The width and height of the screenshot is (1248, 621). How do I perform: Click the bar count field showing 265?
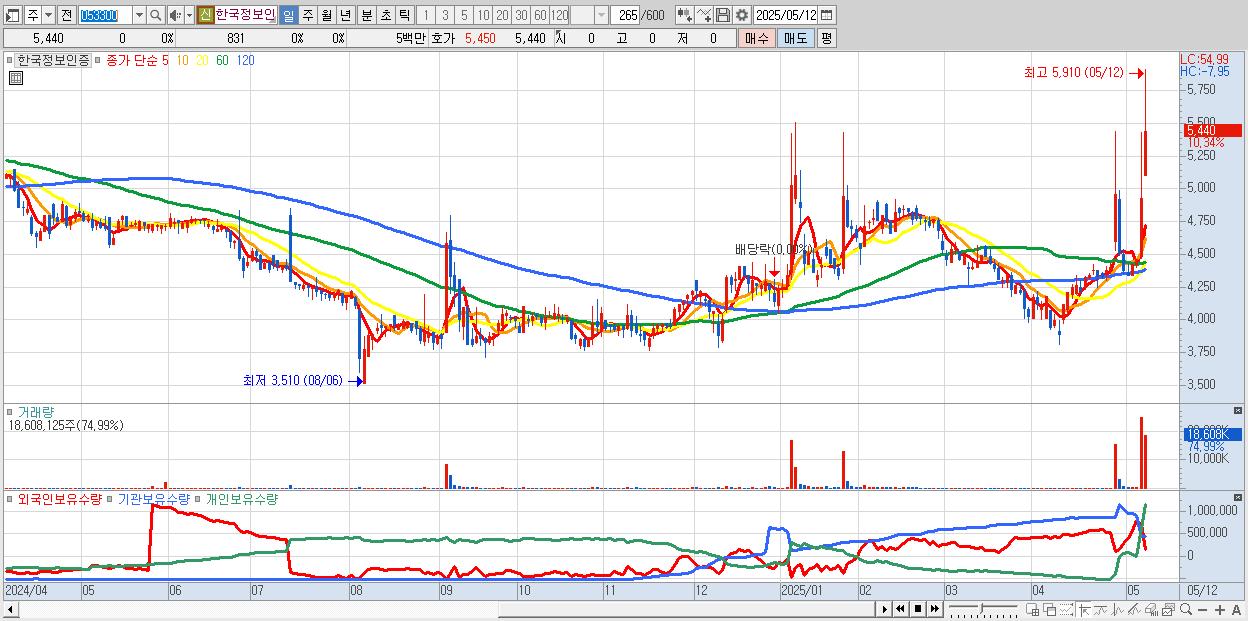pyautogui.click(x=625, y=15)
